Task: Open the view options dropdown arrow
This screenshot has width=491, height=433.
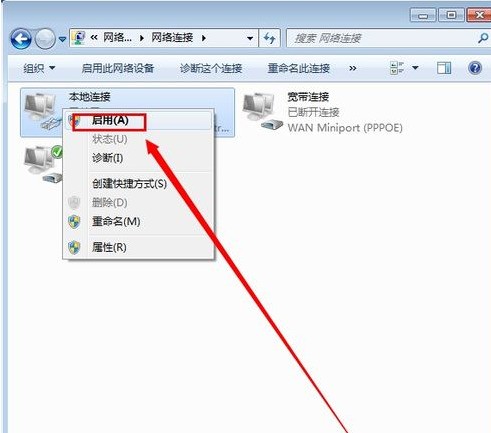Action: pyautogui.click(x=415, y=68)
